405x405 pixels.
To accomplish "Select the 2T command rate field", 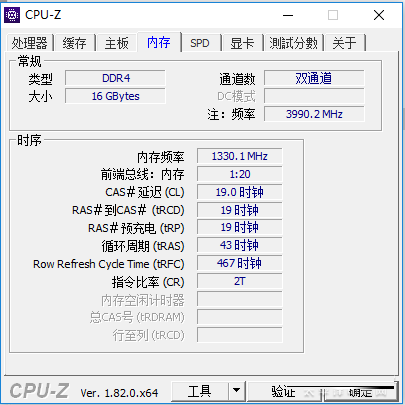I will coord(240,281).
